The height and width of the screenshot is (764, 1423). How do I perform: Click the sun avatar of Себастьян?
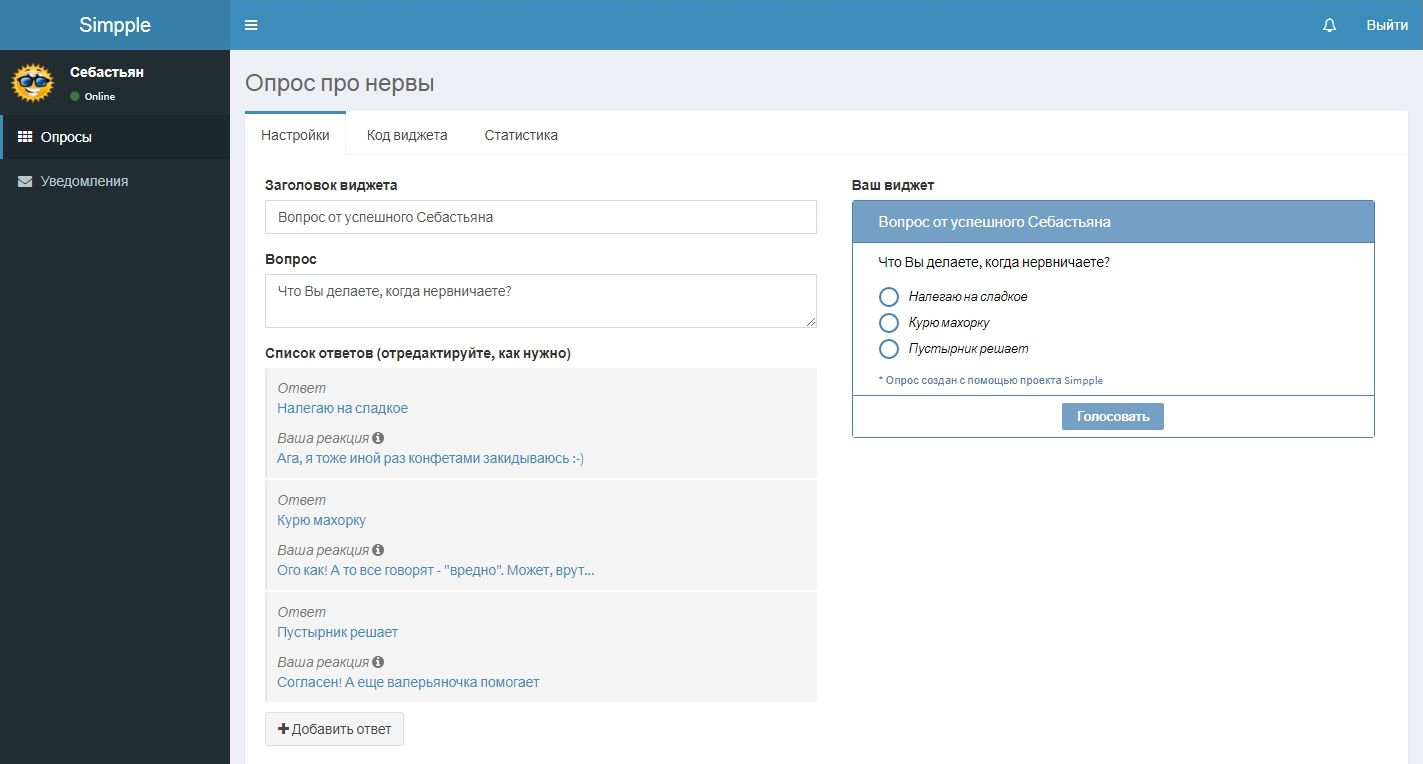point(32,83)
